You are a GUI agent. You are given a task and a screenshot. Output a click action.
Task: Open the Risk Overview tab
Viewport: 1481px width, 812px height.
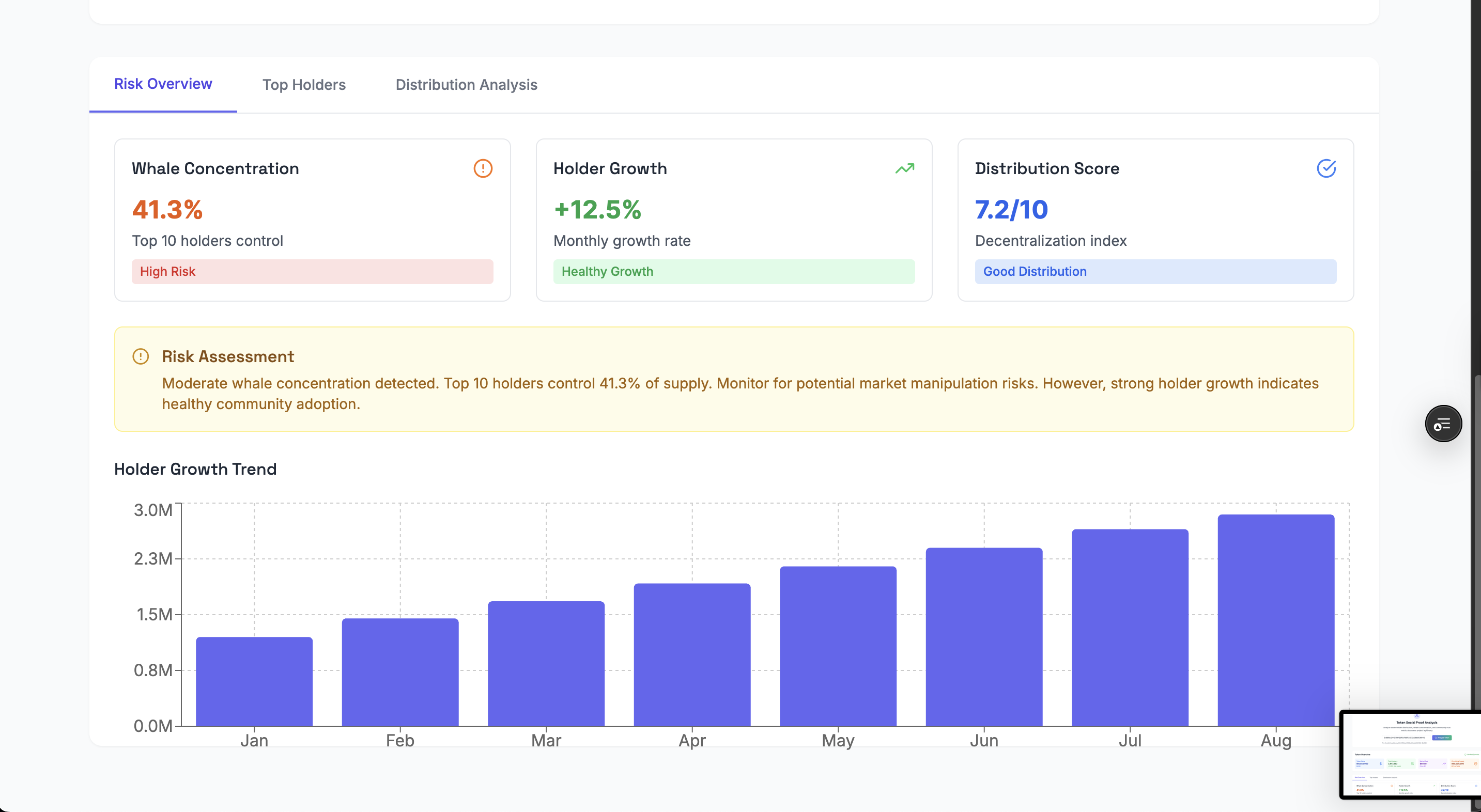pos(163,84)
